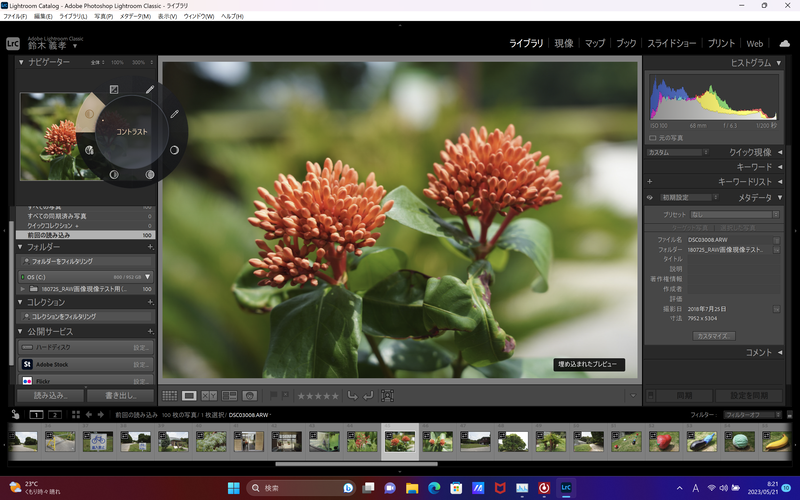Viewport: 800px width, 500px height.
Task: Open the フィルターオフ filter dropdown
Action: click(x=752, y=415)
